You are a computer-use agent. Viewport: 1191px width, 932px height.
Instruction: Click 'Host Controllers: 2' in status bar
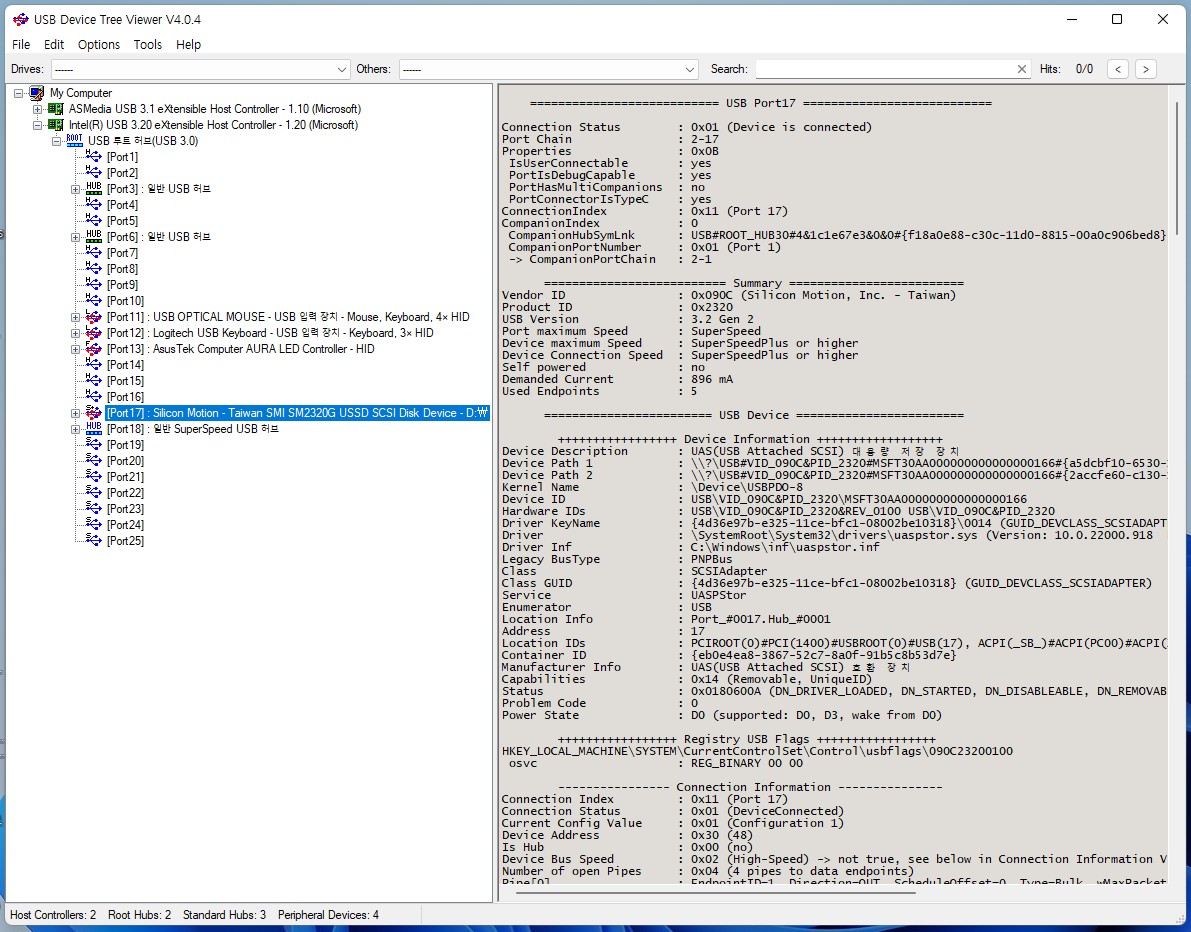click(53, 915)
